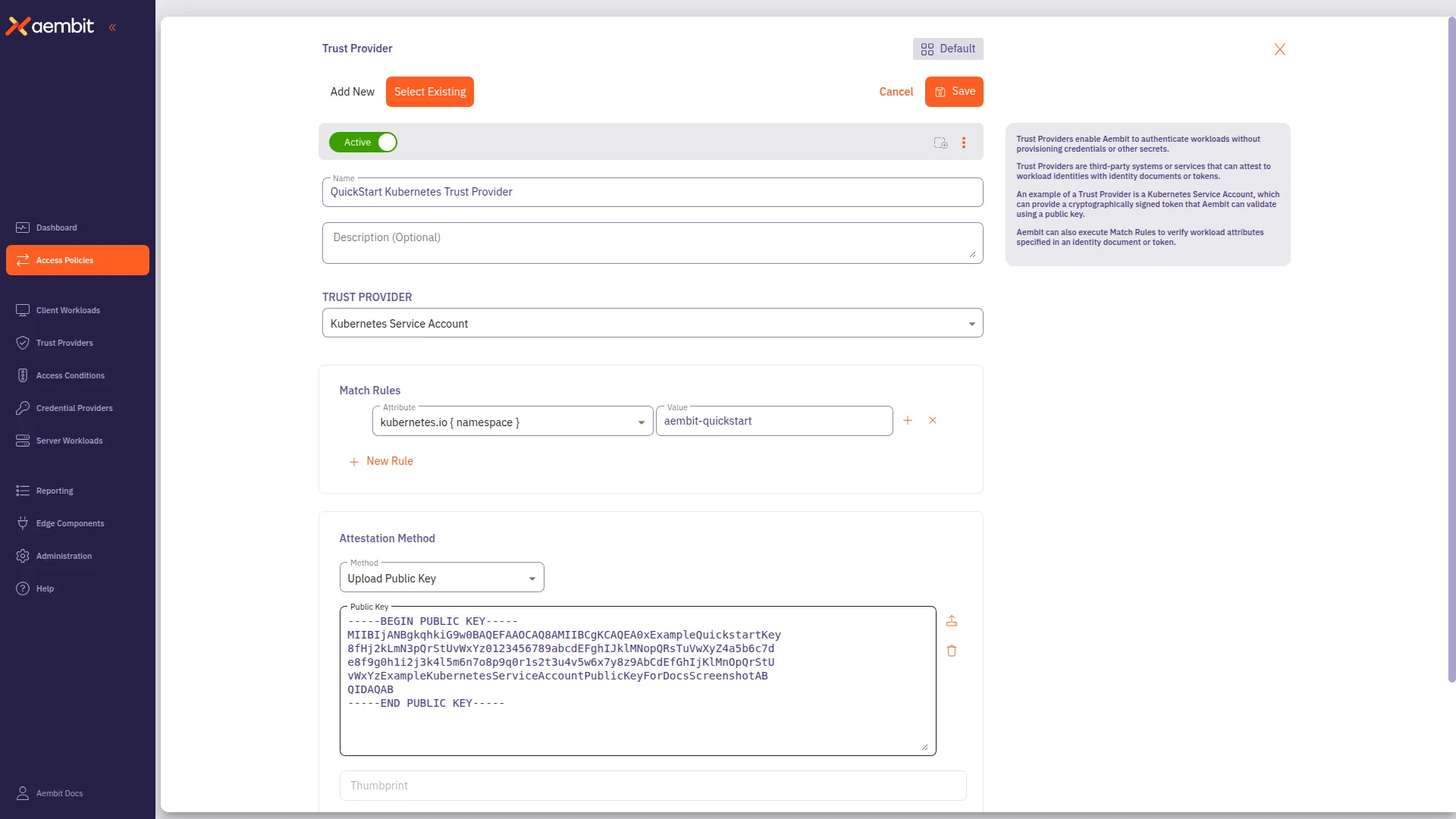This screenshot has width=1456, height=819.
Task: Click the clone icon beside the kebab menu
Action: coord(941,143)
